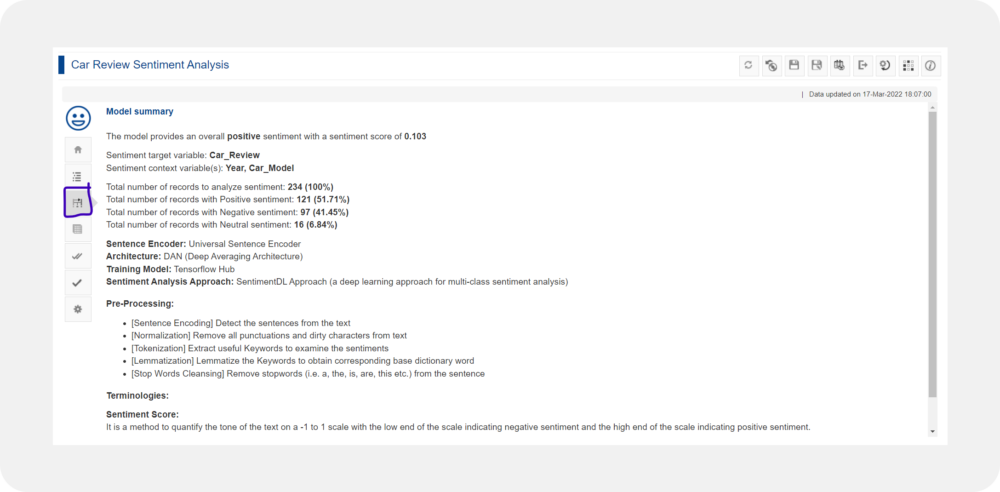
Task: Click the undo-with-globe toolbar icon
Action: pos(771,66)
